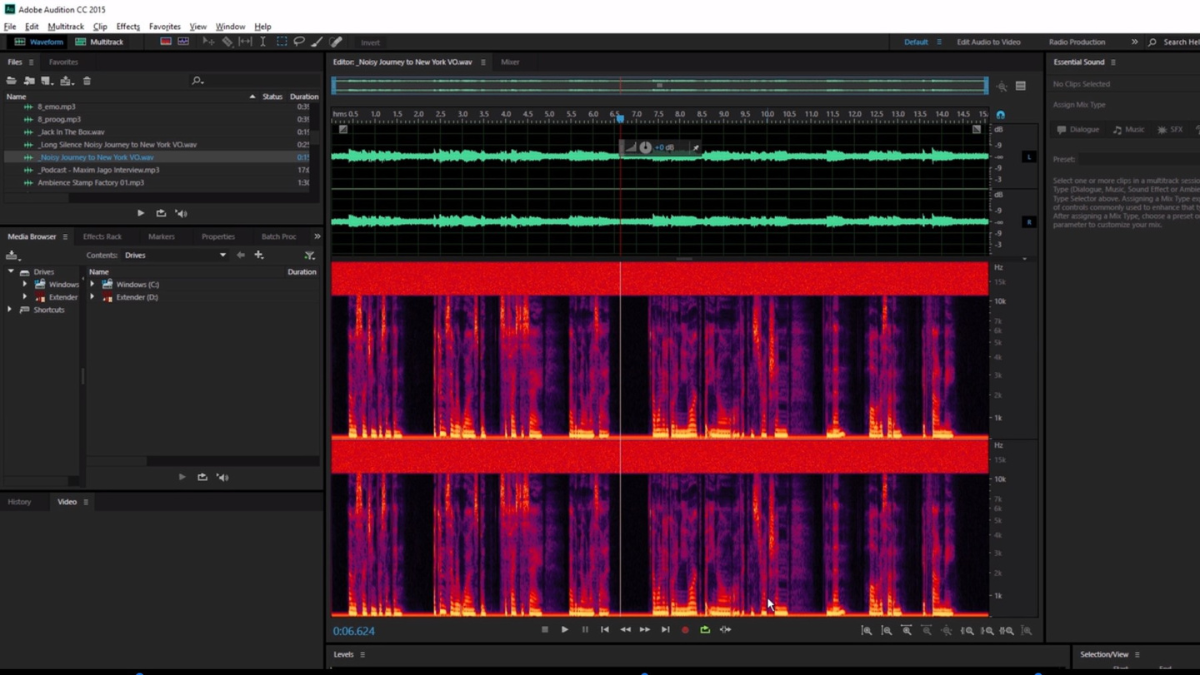Open the Contents Drives dropdown
The height and width of the screenshot is (675, 1200).
222,255
